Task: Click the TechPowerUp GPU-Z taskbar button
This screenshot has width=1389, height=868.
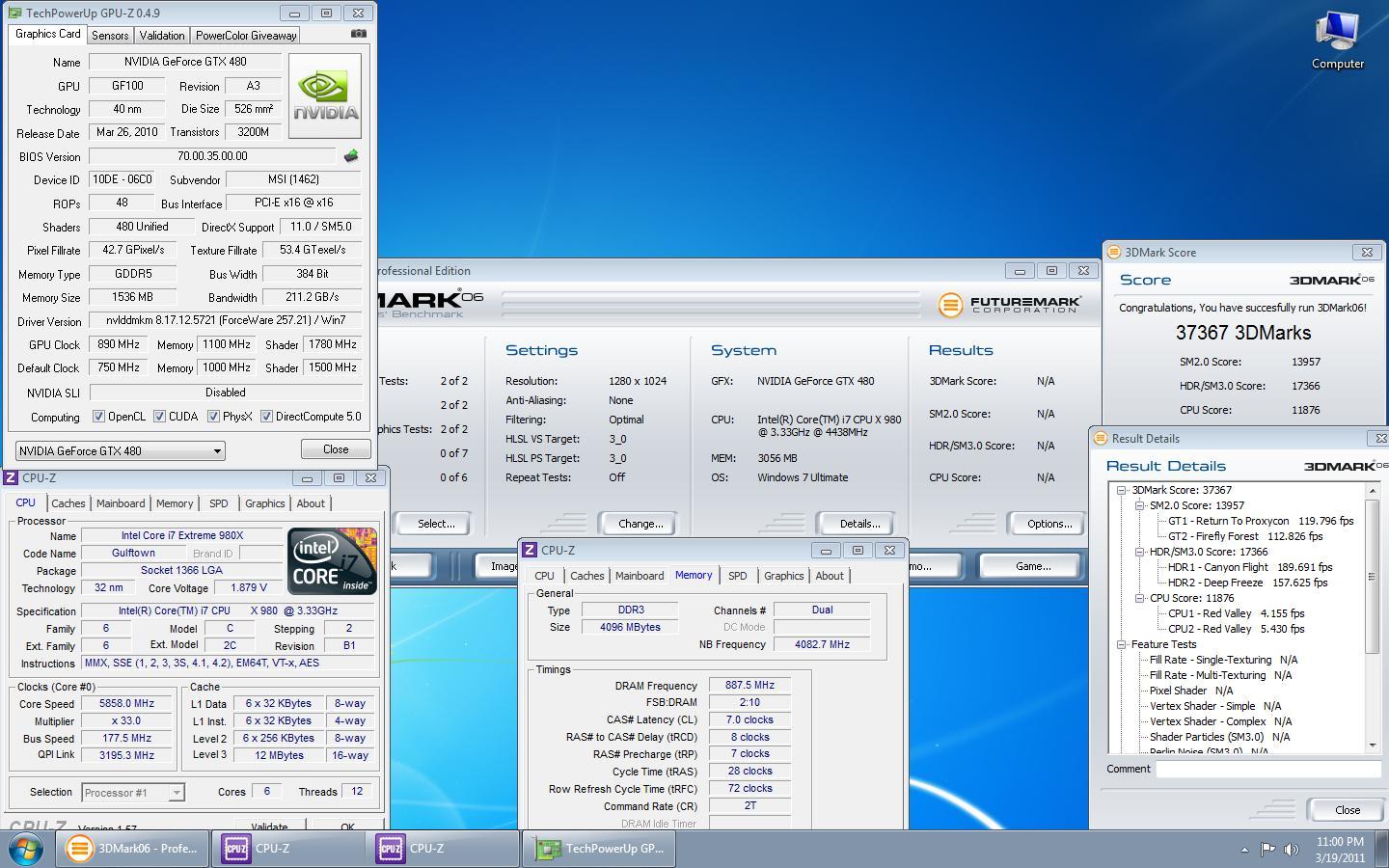Action: click(599, 849)
